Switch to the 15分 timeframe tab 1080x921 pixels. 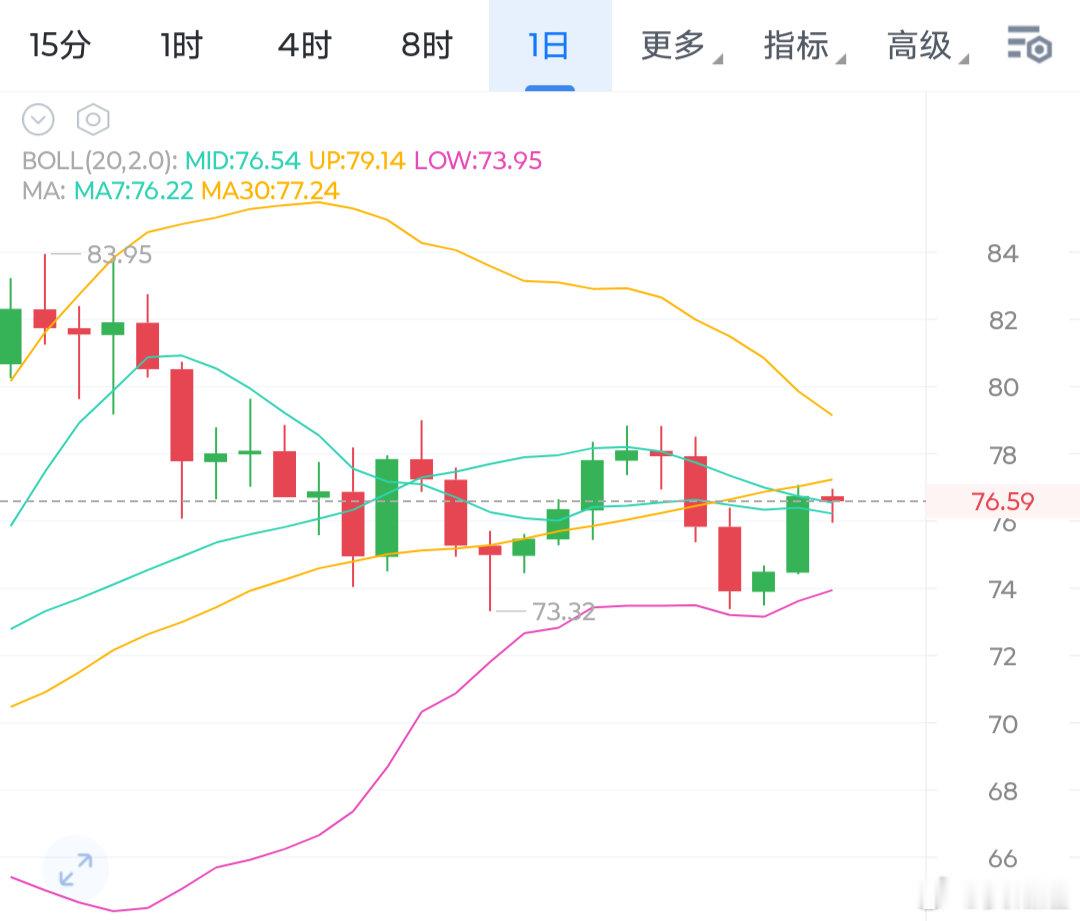coord(60,45)
